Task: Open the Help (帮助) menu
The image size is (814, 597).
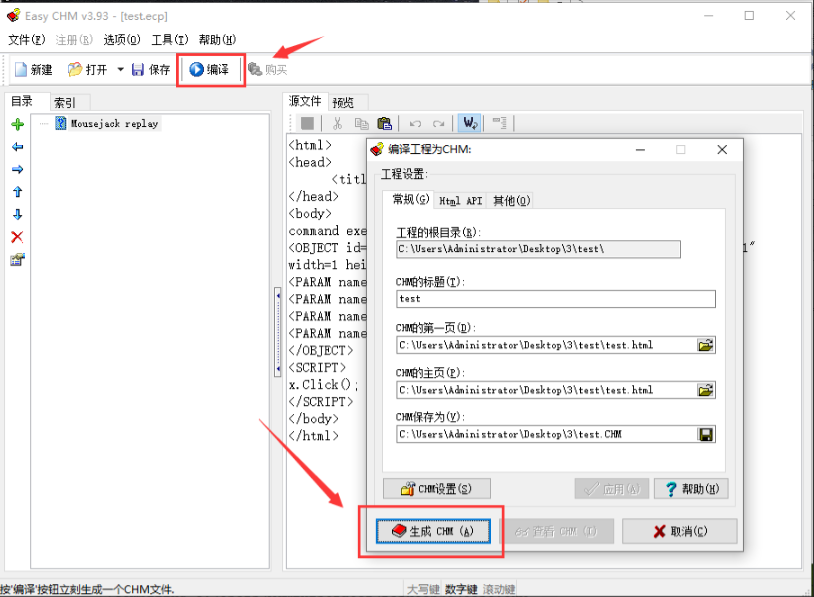Action: pos(217,39)
